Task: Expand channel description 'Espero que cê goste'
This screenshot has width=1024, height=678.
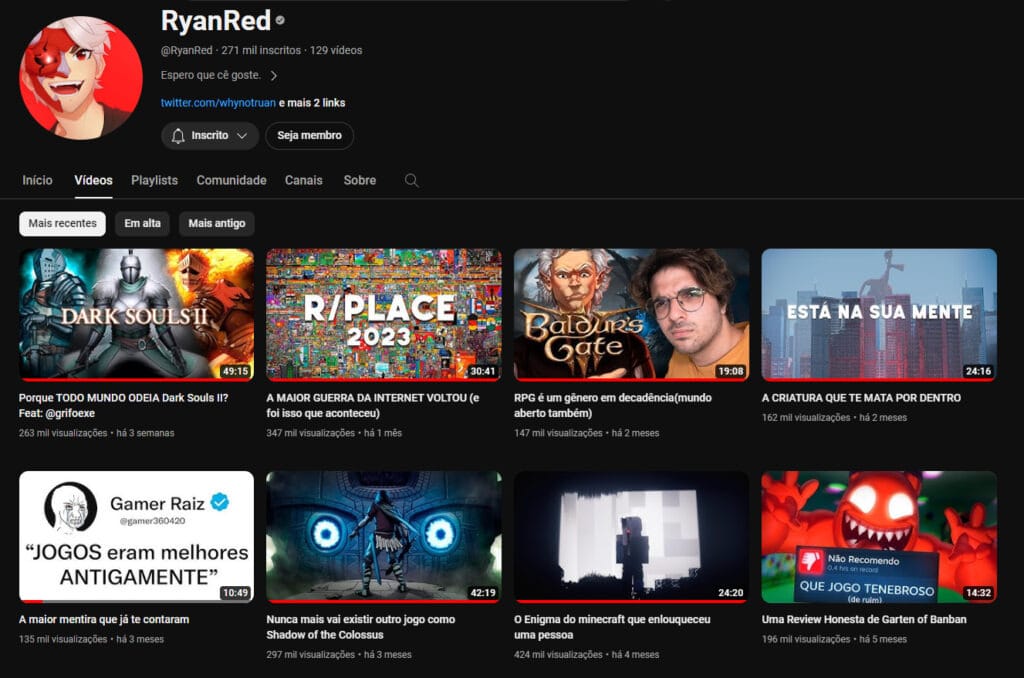Action: [273, 75]
